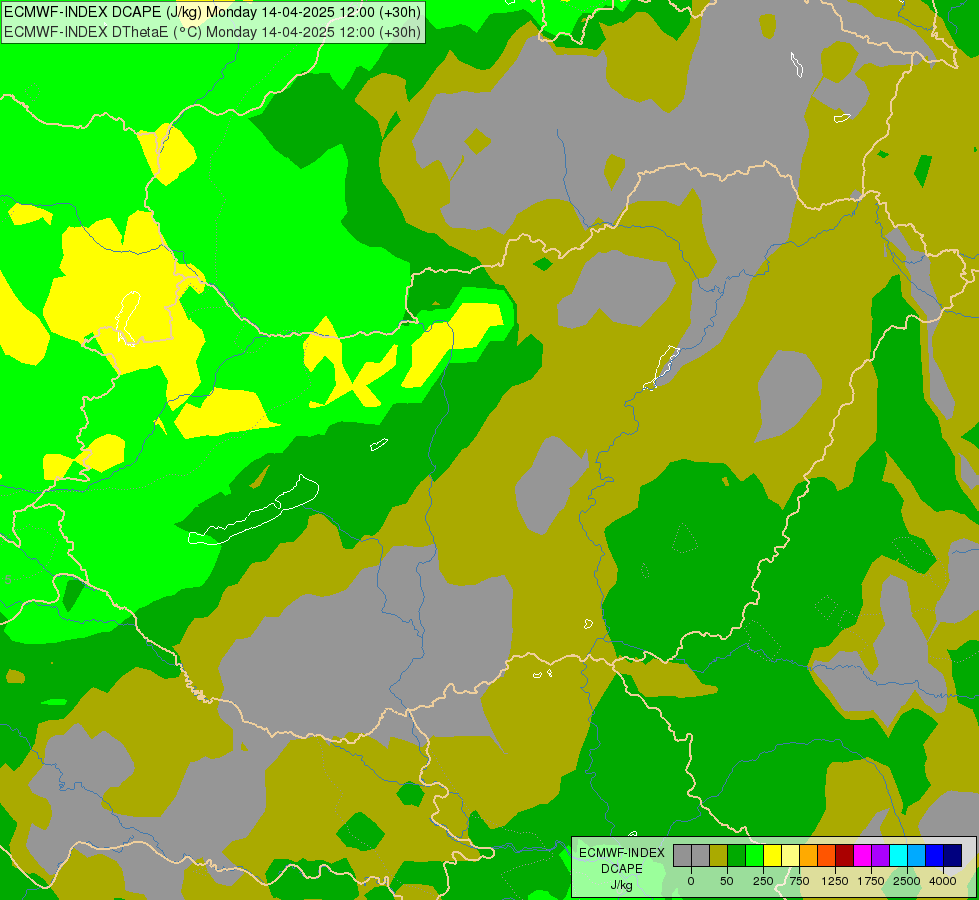Viewport: 979px width, 900px height.
Task: Click the DCAPE title line with J/kg
Action: point(212,12)
